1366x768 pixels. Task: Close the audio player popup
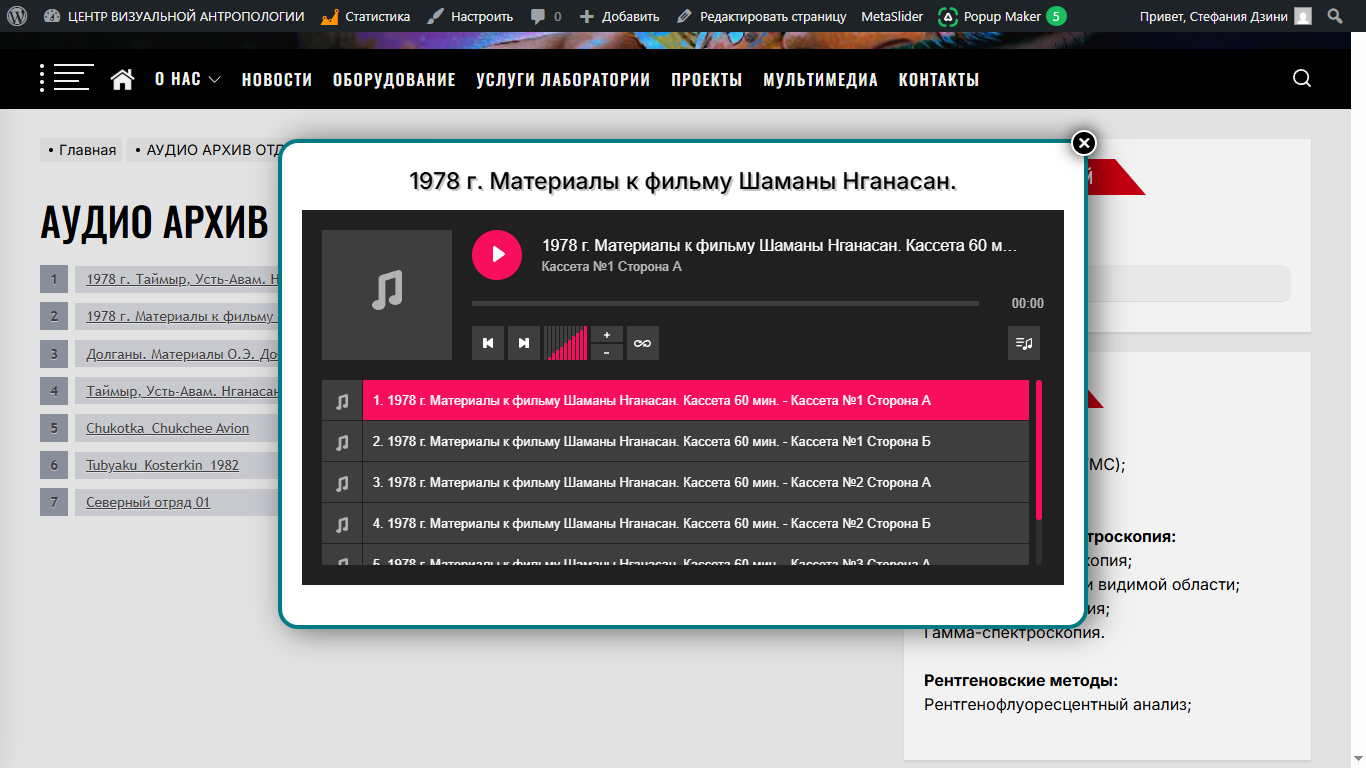(x=1084, y=143)
